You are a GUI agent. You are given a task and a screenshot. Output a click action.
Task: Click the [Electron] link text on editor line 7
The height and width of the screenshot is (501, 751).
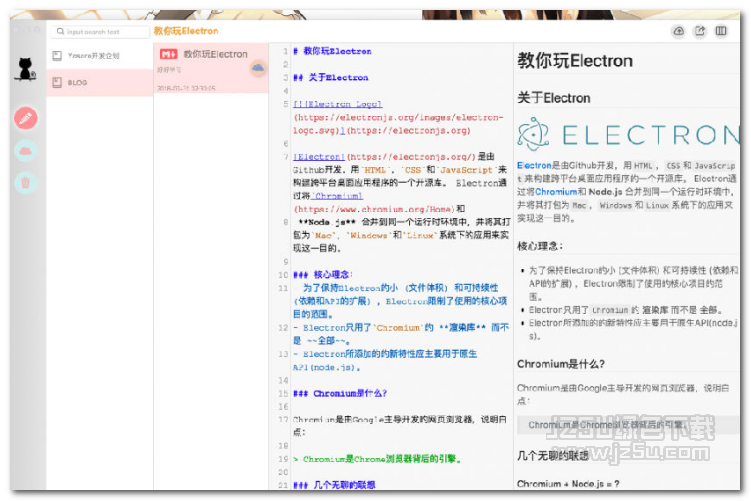tap(319, 157)
